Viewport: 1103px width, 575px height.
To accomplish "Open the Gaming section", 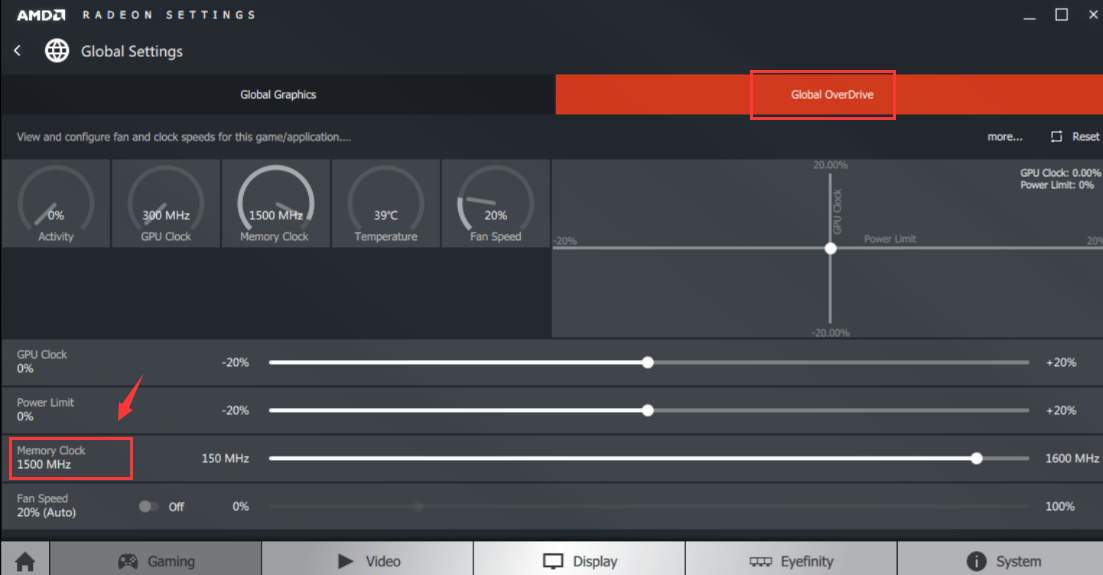I will tap(156, 558).
